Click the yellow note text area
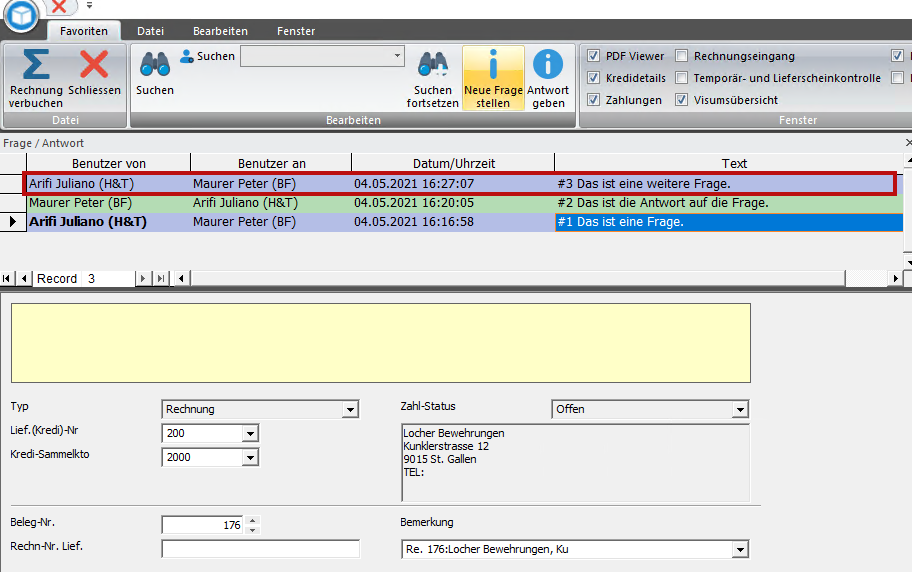Screen dimensions: 912x572 [381, 343]
